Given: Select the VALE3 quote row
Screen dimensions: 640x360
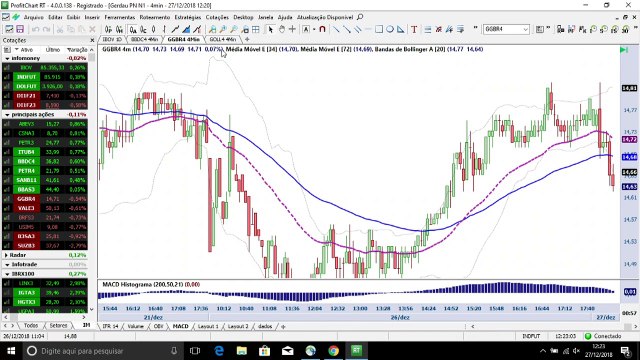Looking at the screenshot, I should (x=45, y=208).
